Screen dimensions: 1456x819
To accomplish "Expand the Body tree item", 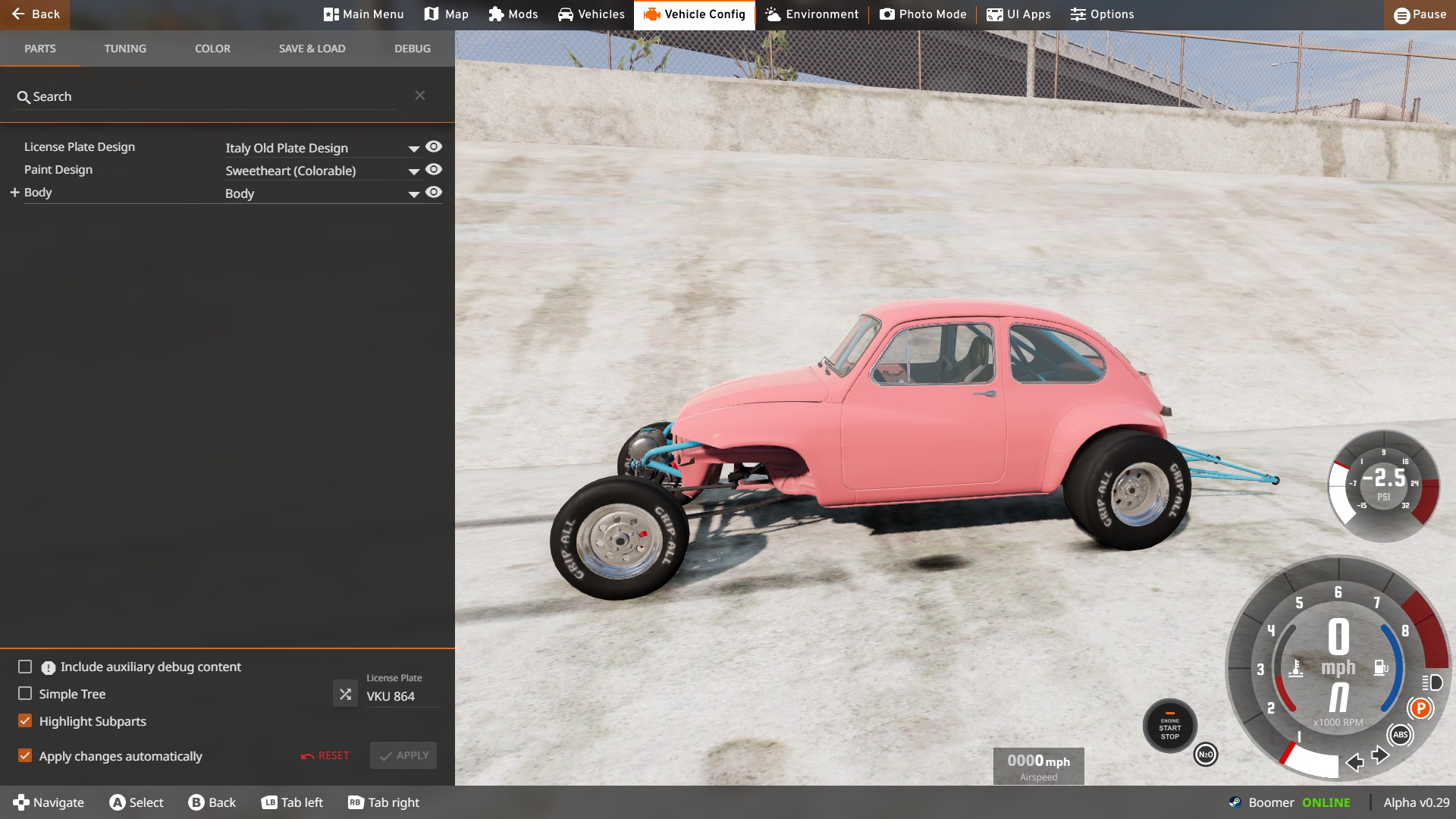I will [x=14, y=193].
